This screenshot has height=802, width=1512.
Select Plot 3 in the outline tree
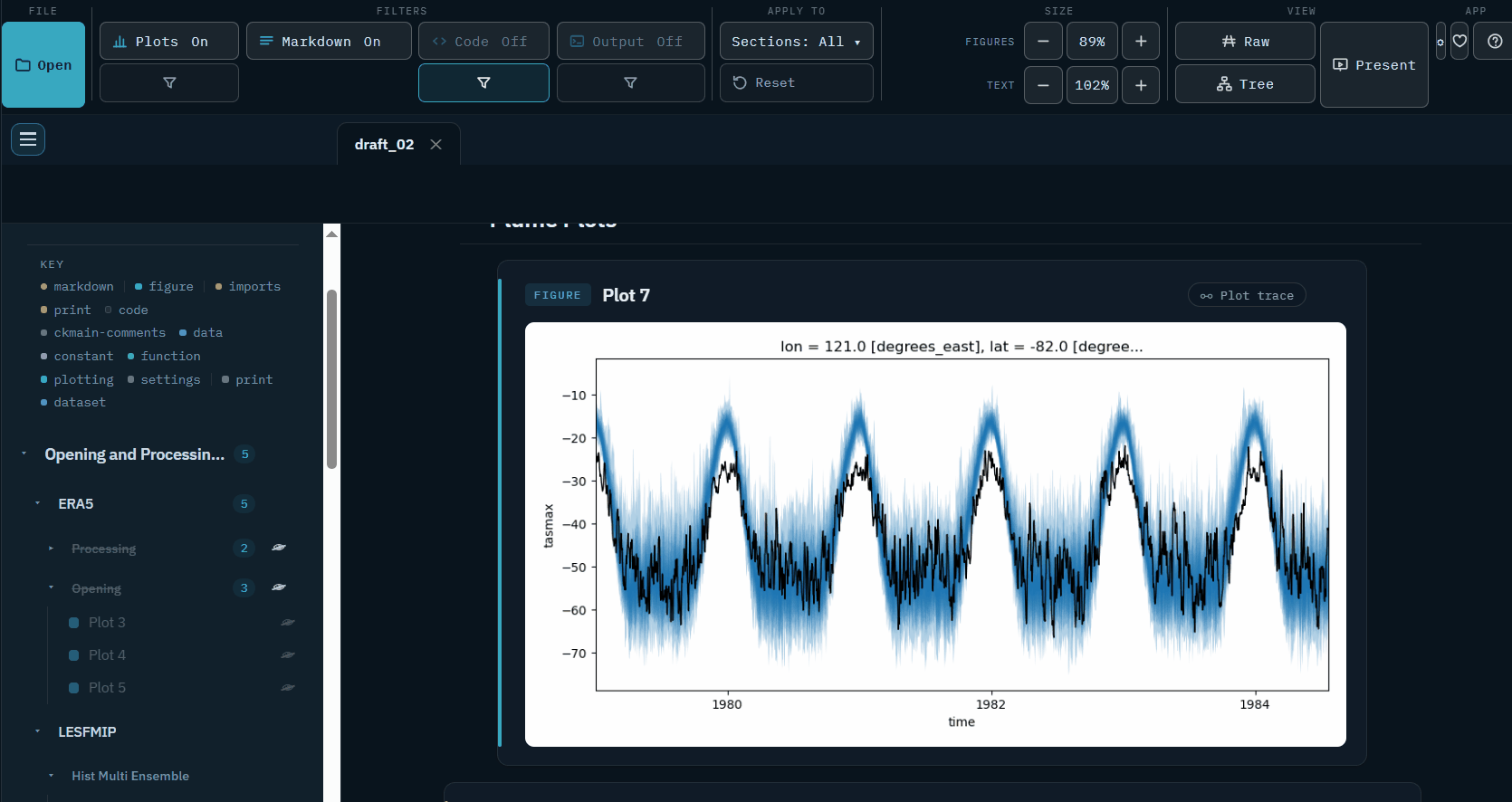pyautogui.click(x=107, y=623)
